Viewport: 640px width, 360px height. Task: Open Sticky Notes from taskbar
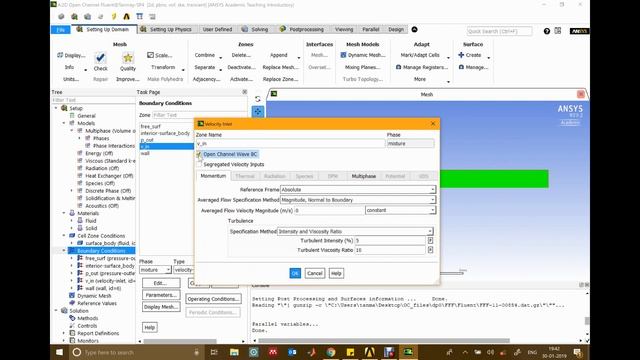350,352
